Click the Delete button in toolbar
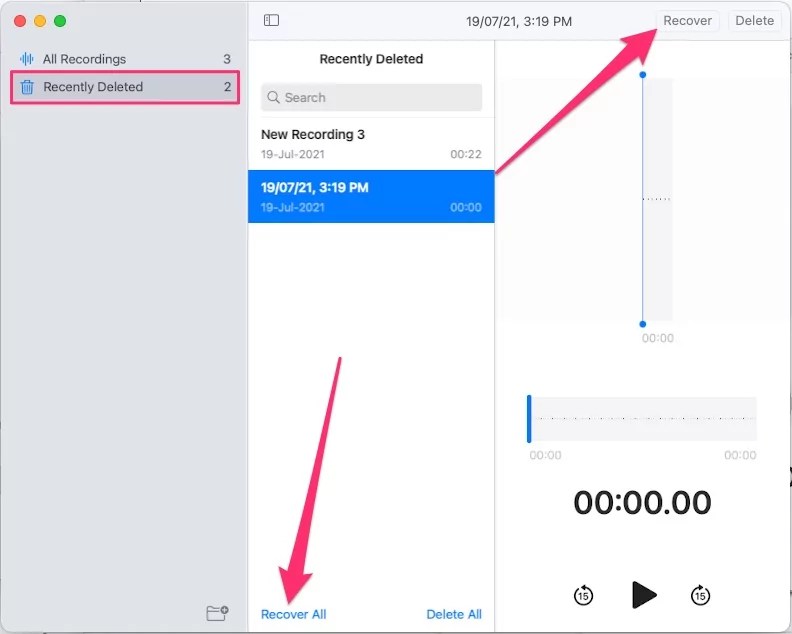The image size is (792, 634). 755,21
